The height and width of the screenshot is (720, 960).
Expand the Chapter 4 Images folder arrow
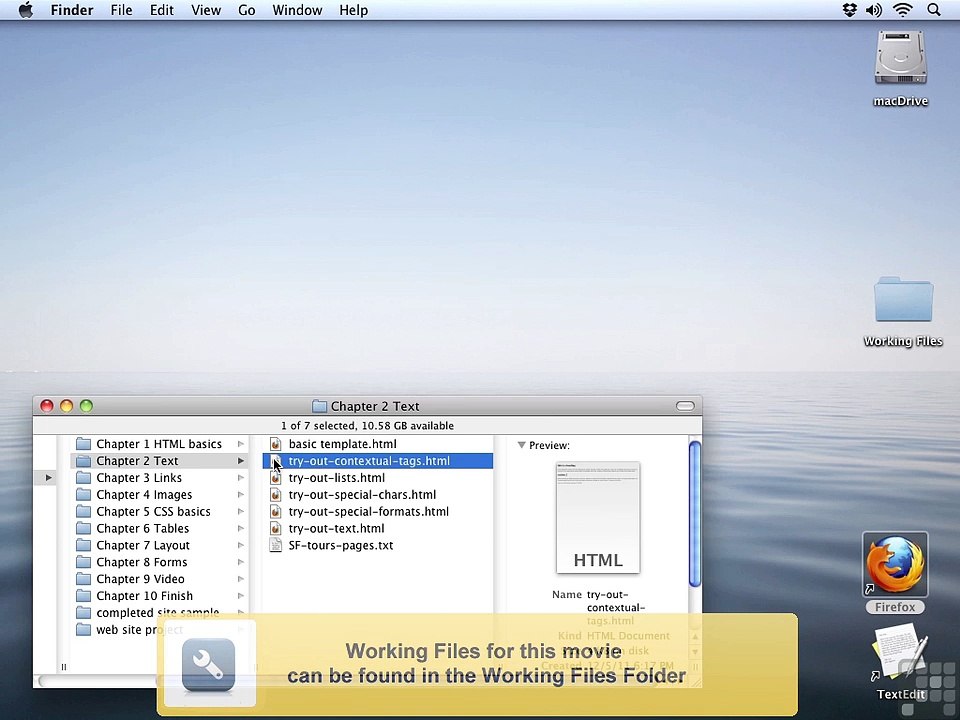click(x=241, y=495)
